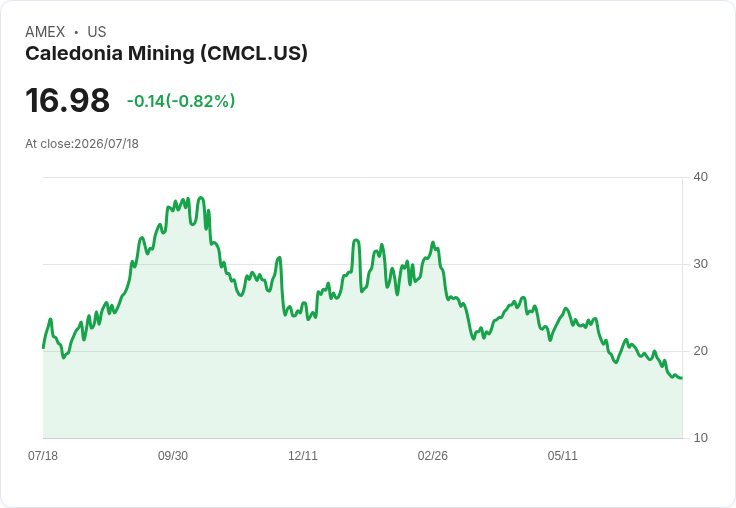Click the 40 y-axis price label
Screen dimensions: 736x508
[x=700, y=177]
